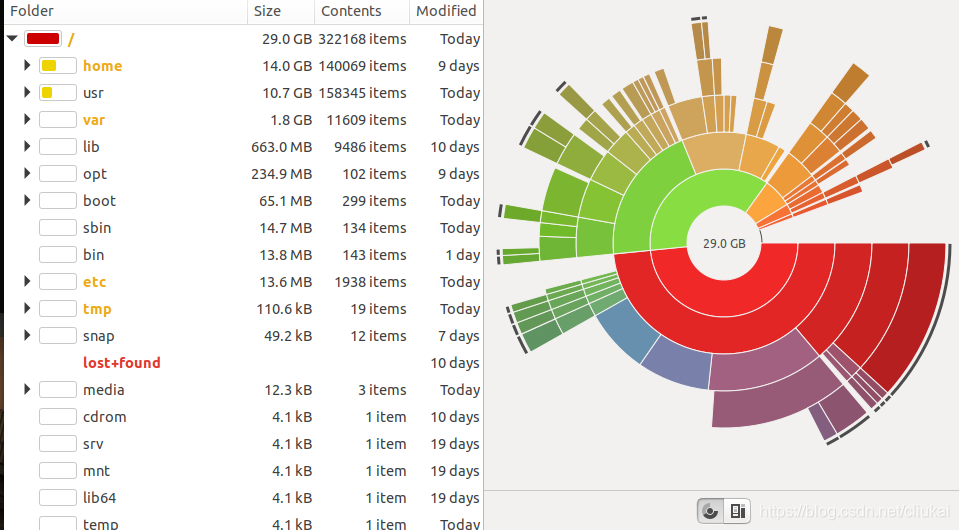Click the red usage bar for /
Screen dimensions: 959x530
(43, 39)
